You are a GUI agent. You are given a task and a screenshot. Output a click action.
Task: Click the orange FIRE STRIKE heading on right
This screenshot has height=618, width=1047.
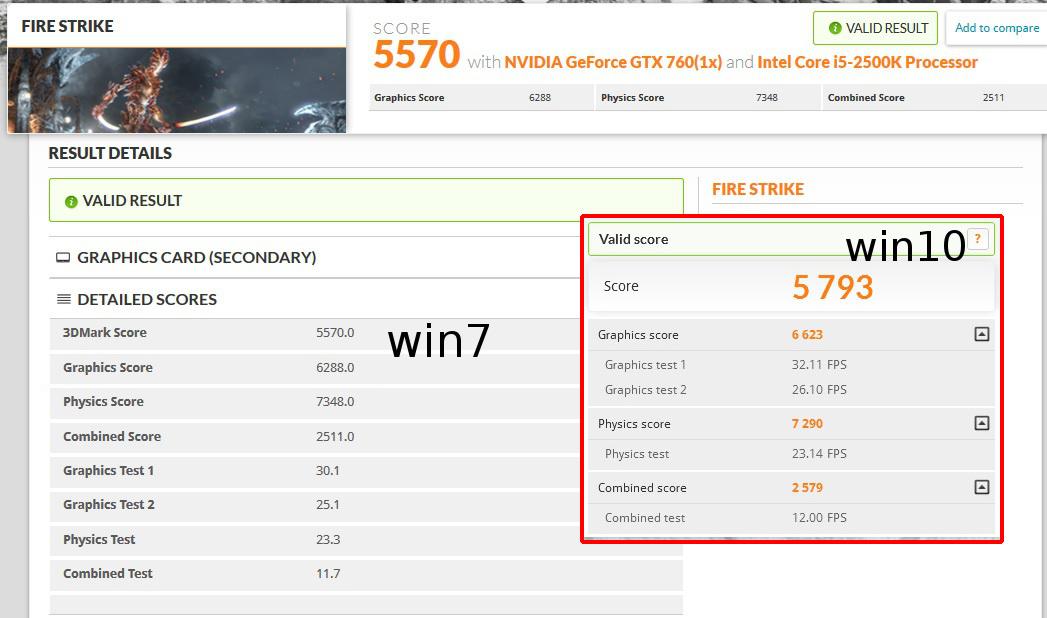pyautogui.click(x=758, y=190)
